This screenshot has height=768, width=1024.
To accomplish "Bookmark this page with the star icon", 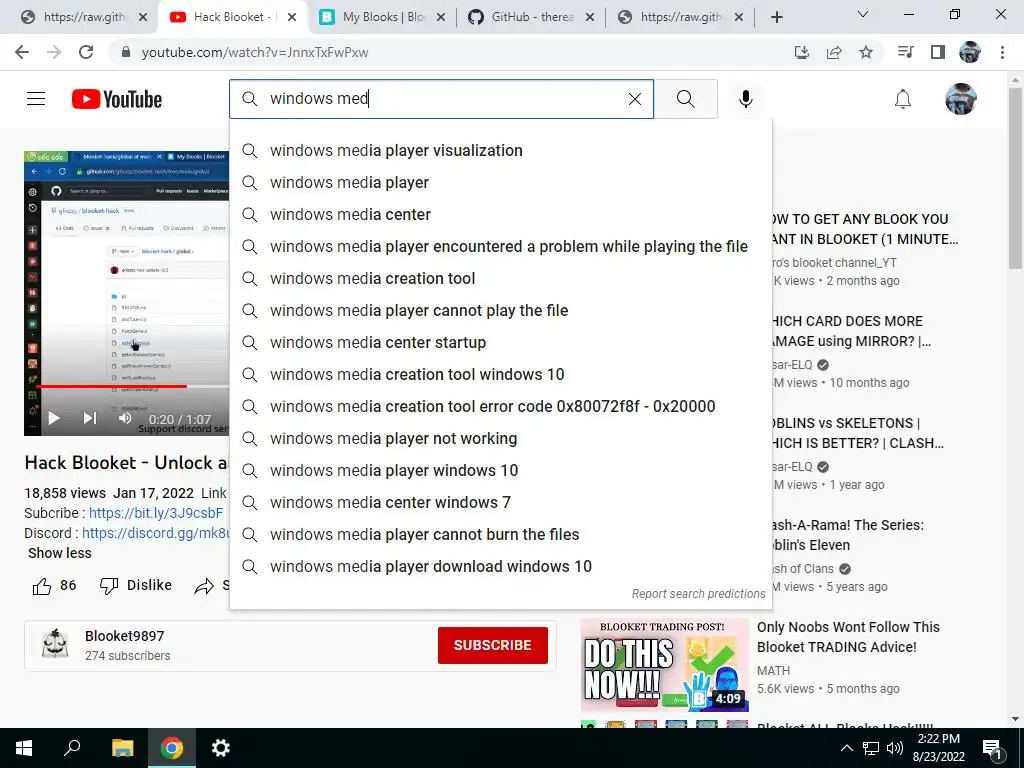I will point(866,52).
